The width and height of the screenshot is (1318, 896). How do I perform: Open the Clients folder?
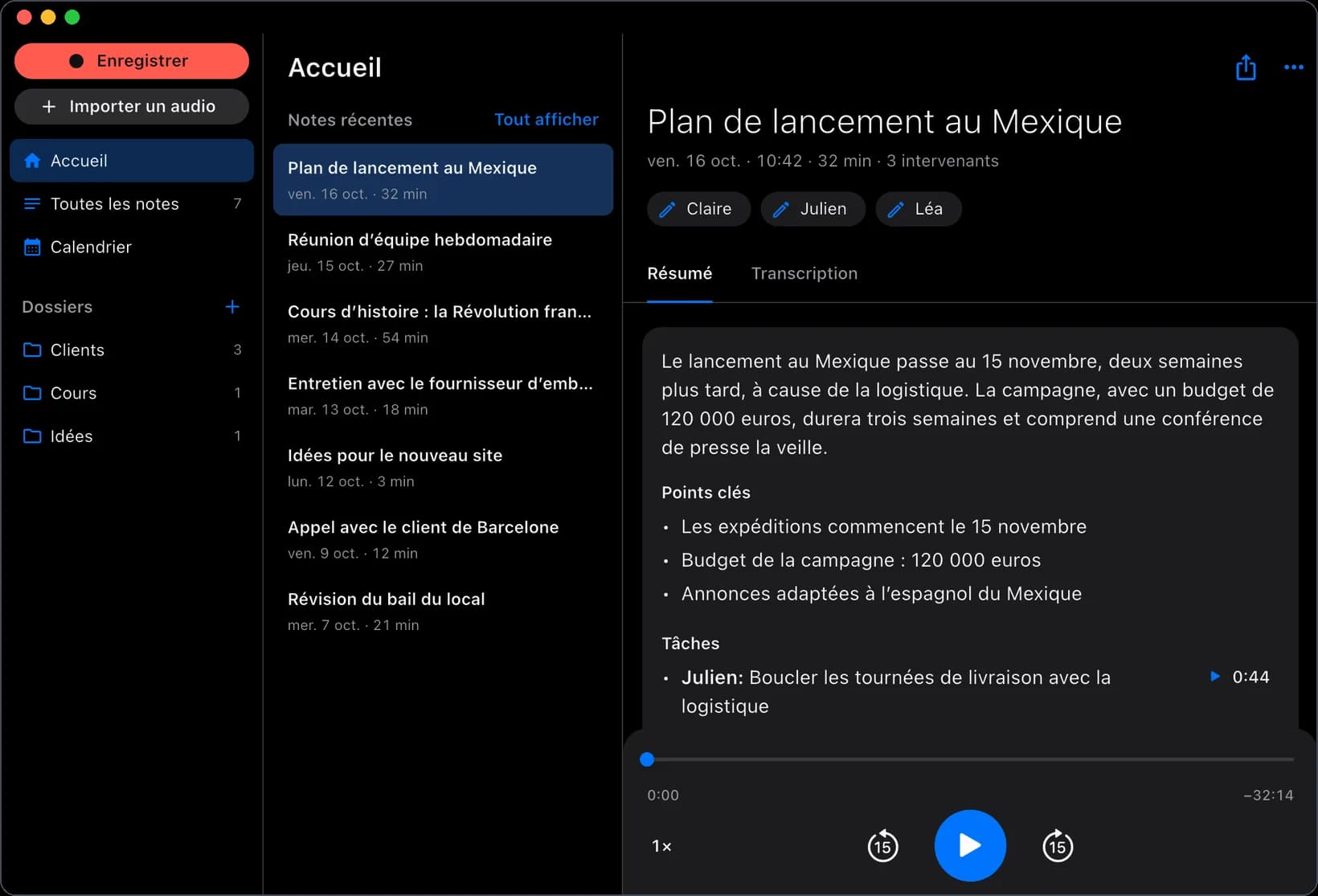(132, 350)
